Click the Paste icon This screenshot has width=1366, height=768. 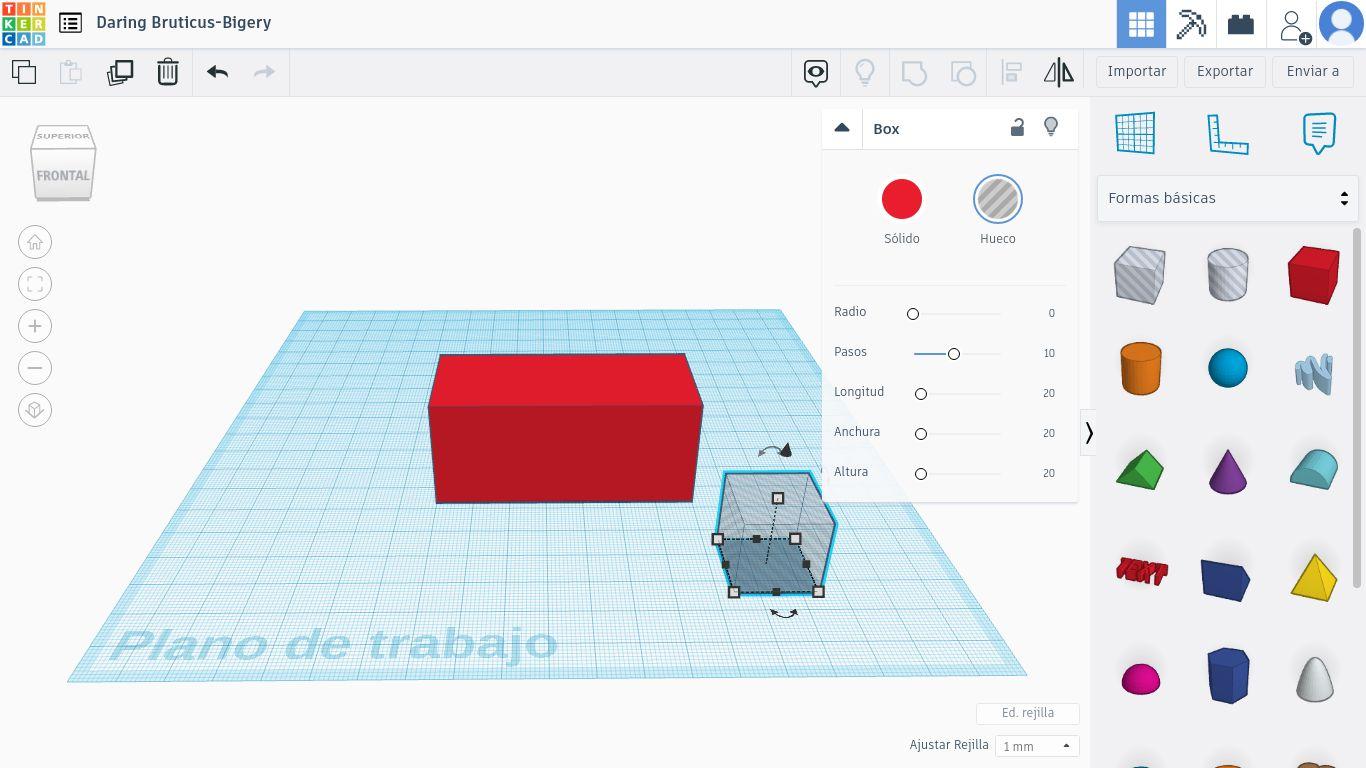[x=70, y=72]
